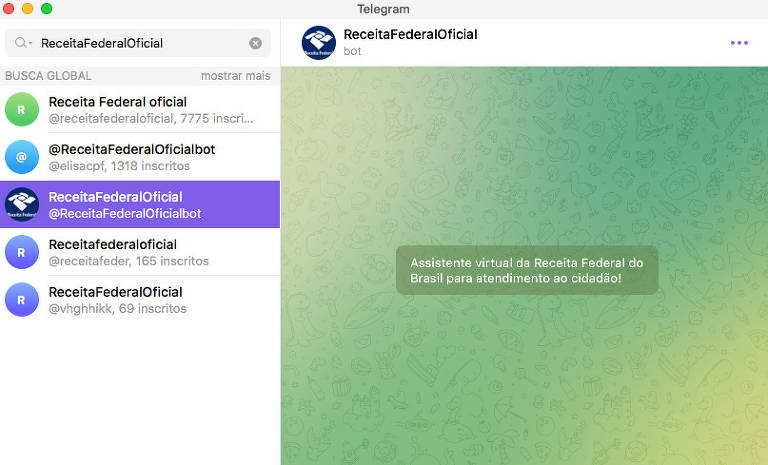Select the @receitafederaloficial 7775 inscritos subtitle
Image resolution: width=768 pixels, height=465 pixels.
151,119
